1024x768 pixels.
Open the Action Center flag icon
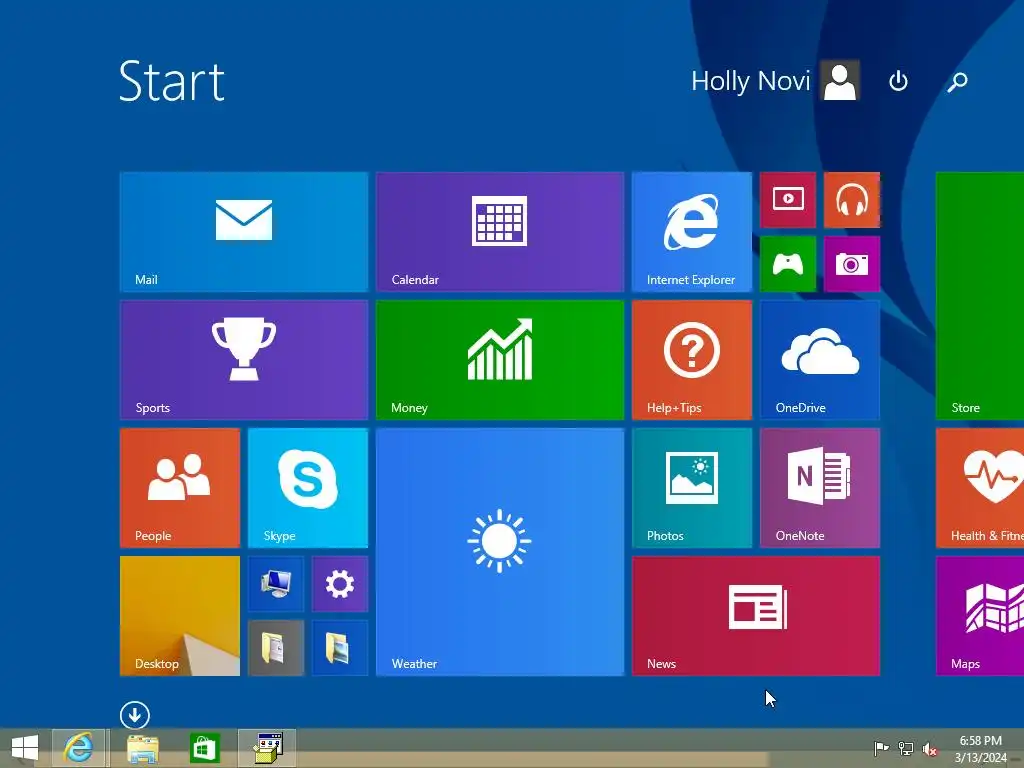click(880, 748)
